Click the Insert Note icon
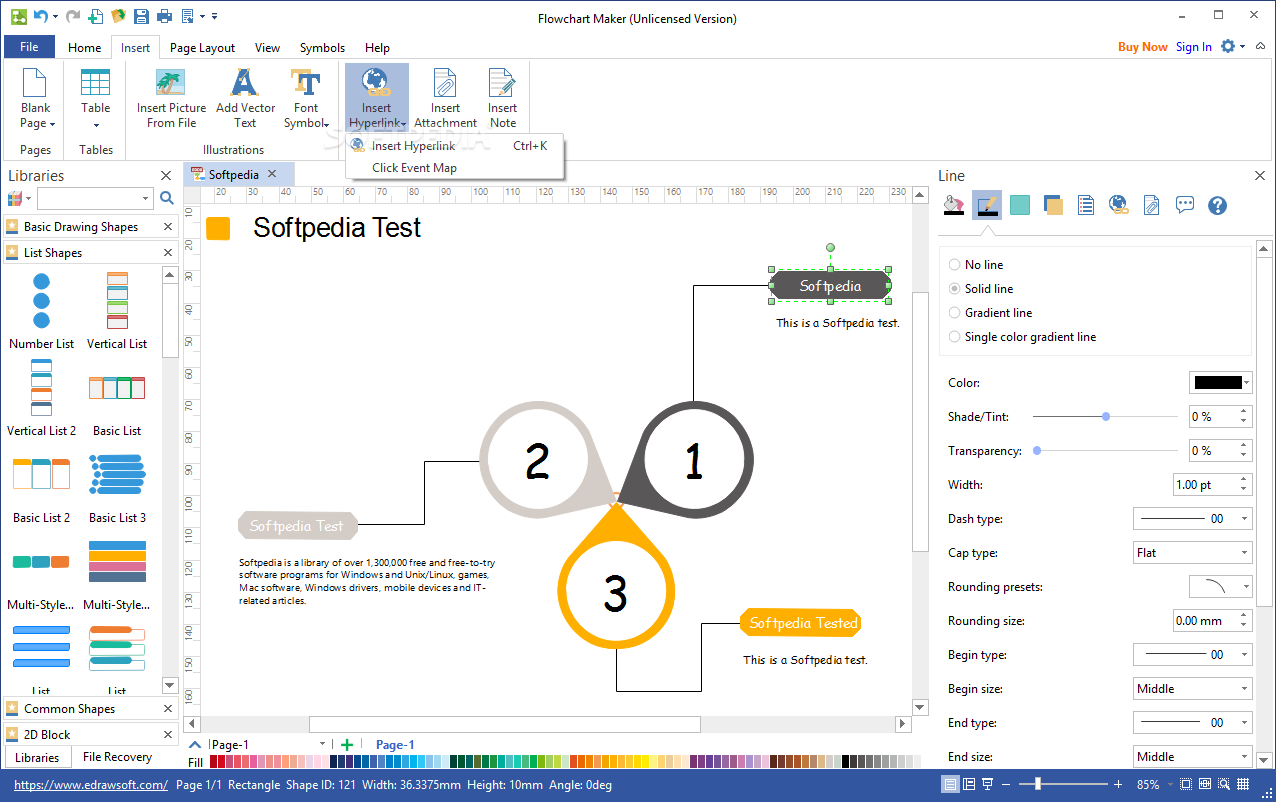The height and width of the screenshot is (802, 1276). [x=502, y=83]
